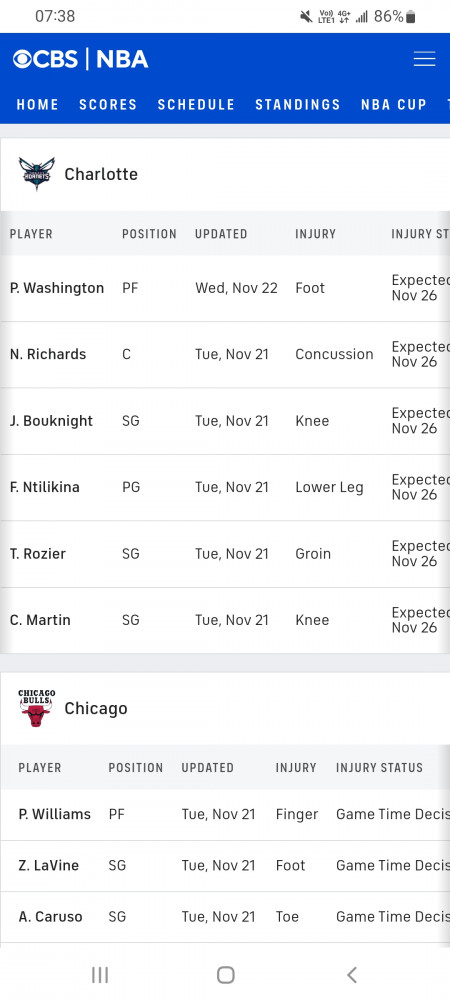This screenshot has width=450, height=1000.
Task: Select the NBA CUP tab
Action: point(394,105)
